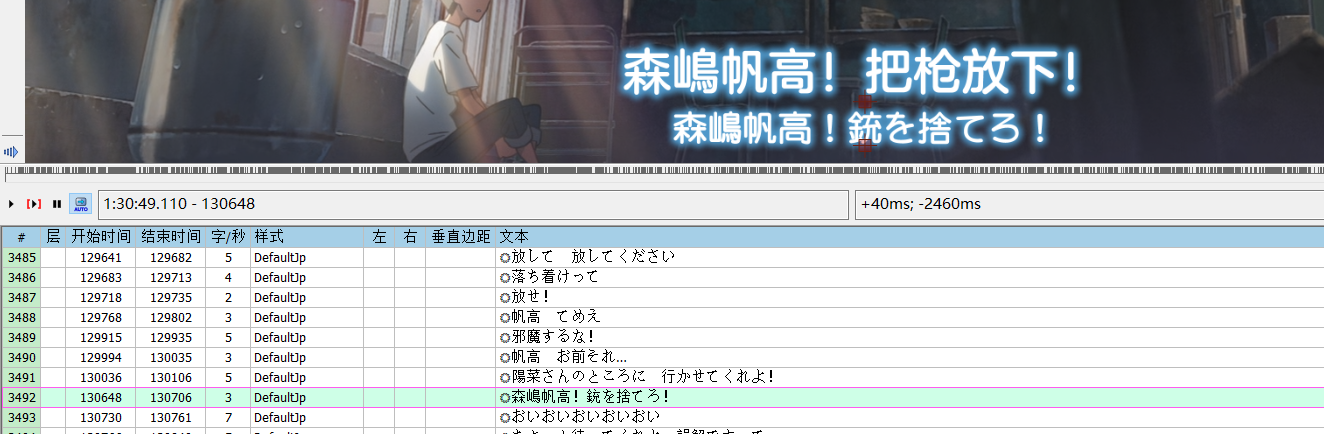Click the line text 森嶋帆高! 銃を捨てろ!
1324x434 pixels.
591,397
